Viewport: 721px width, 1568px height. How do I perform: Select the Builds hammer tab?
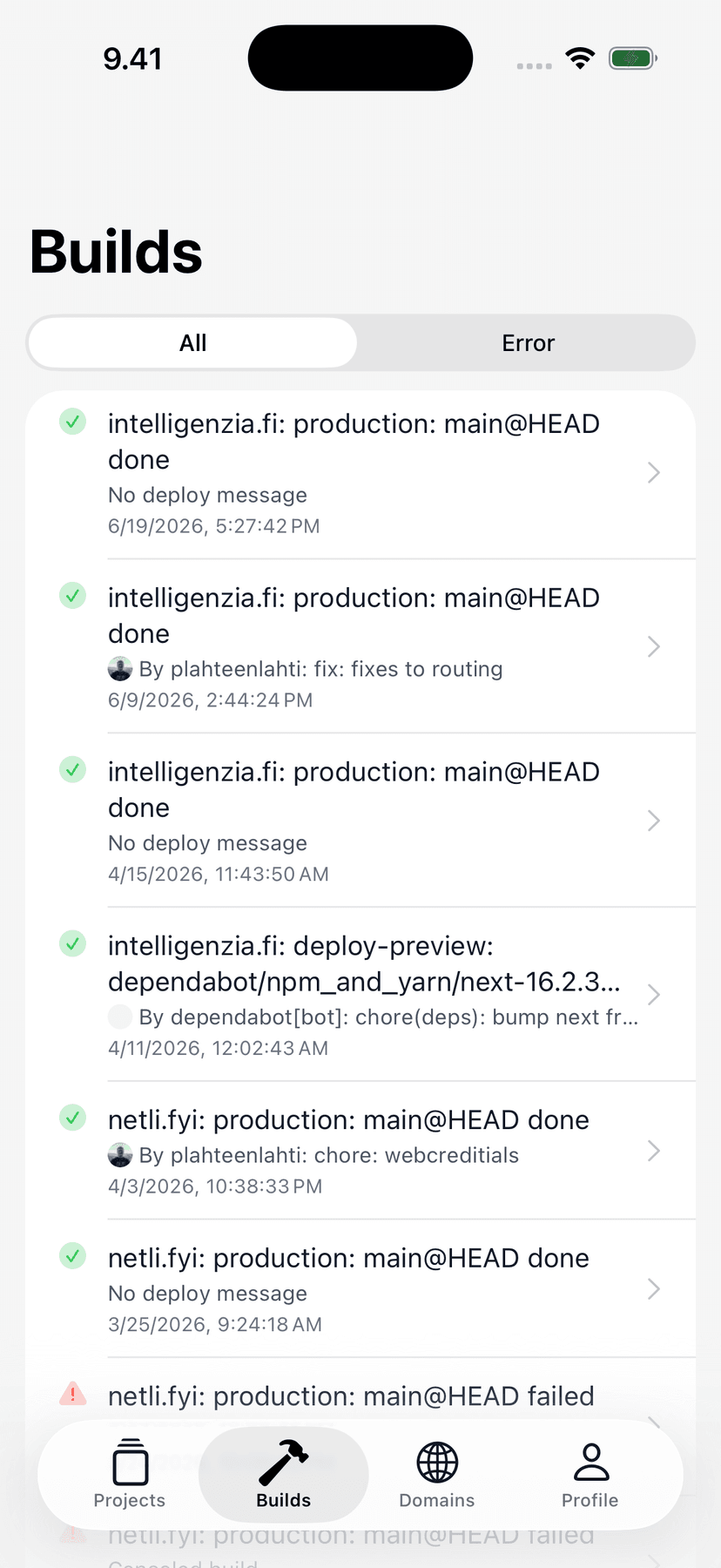tap(284, 1473)
